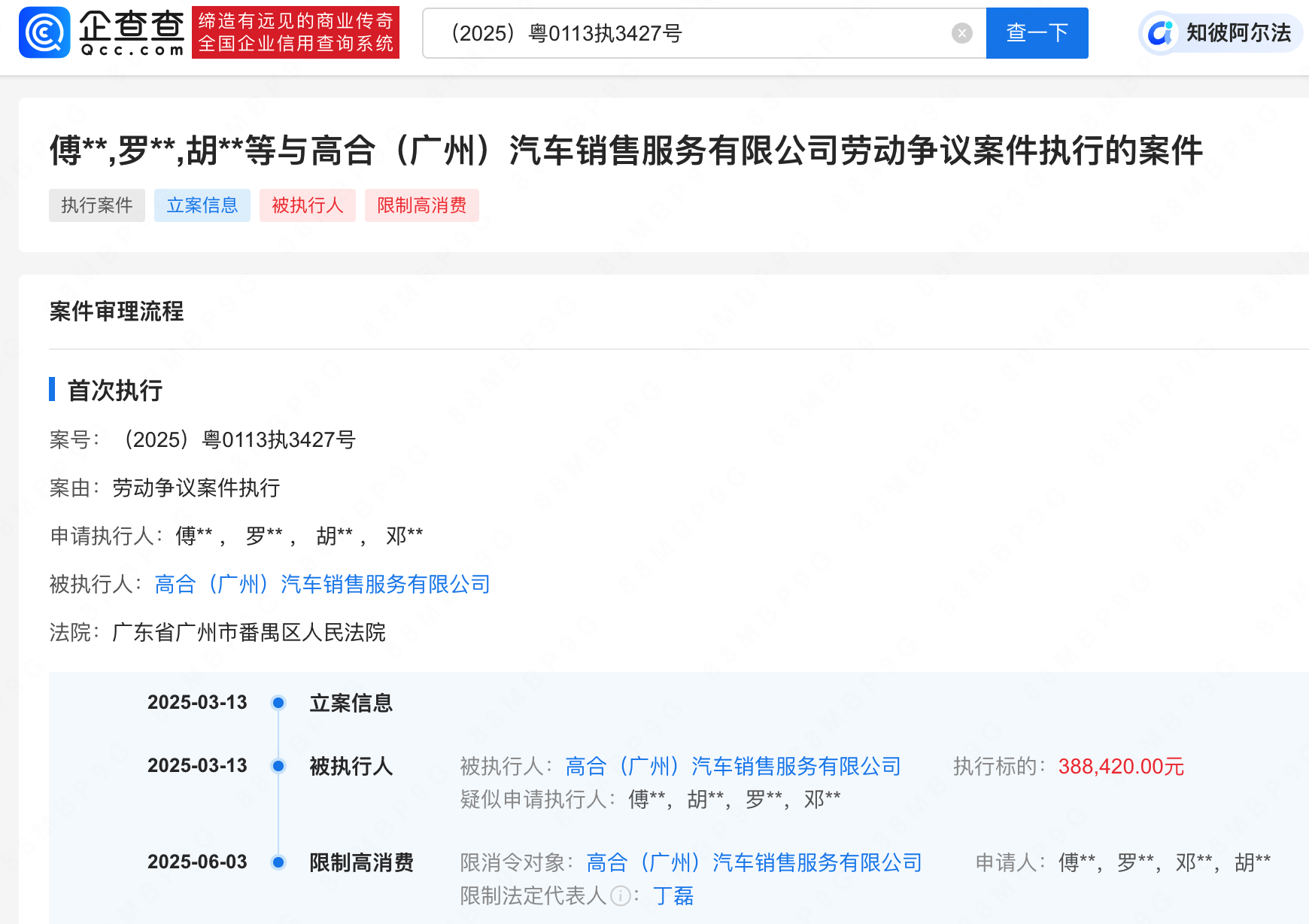
Task: Click the timeline dot for 立案信息
Action: pyautogui.click(x=278, y=703)
